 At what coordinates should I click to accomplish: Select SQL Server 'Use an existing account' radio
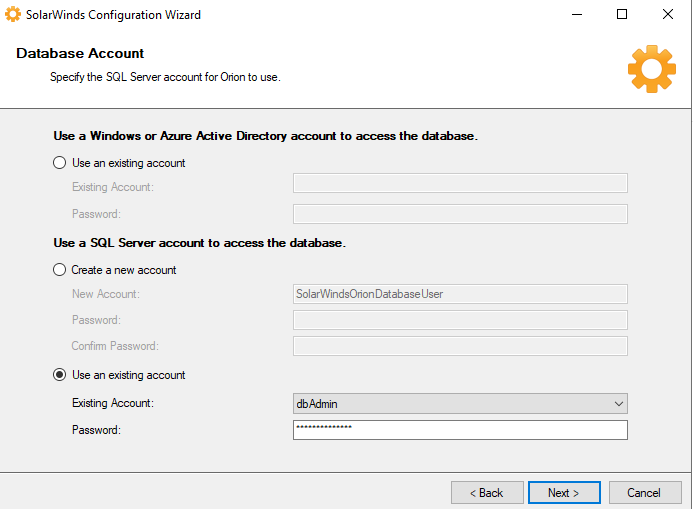click(60, 375)
